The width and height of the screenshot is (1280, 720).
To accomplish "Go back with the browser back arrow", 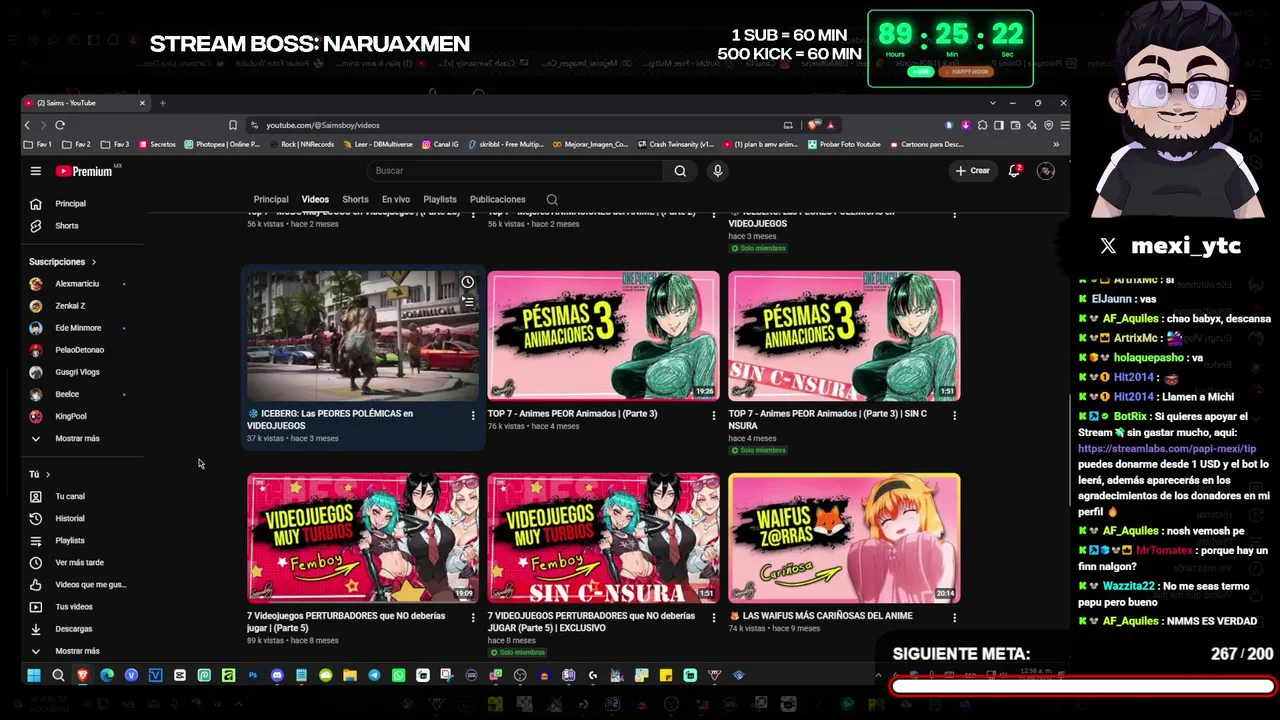I will [x=27, y=125].
